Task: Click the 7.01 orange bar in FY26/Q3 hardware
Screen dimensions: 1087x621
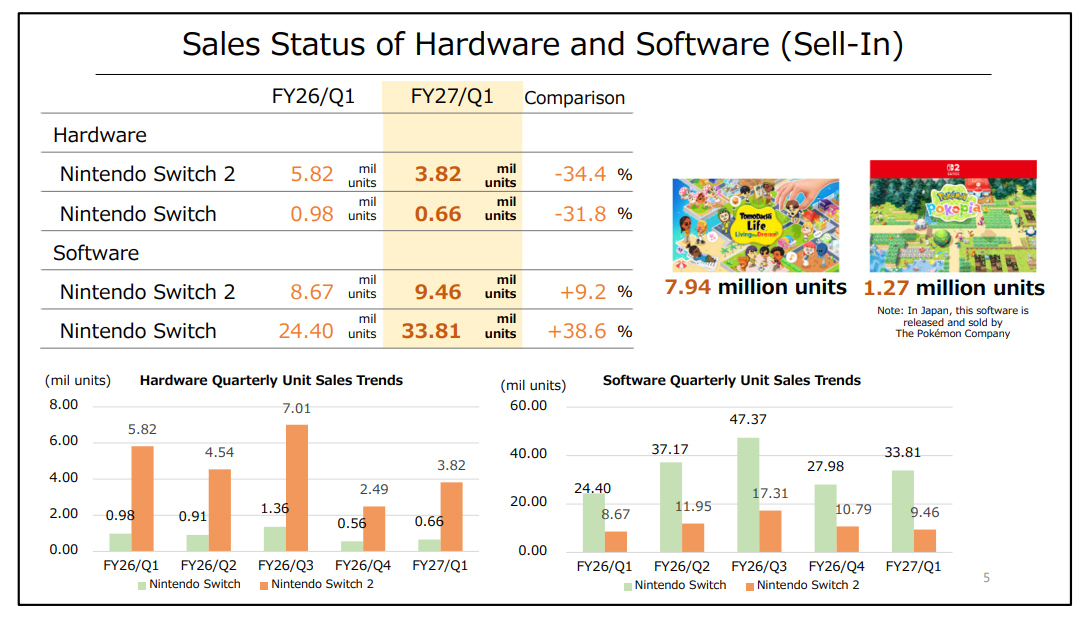Action: (x=297, y=488)
